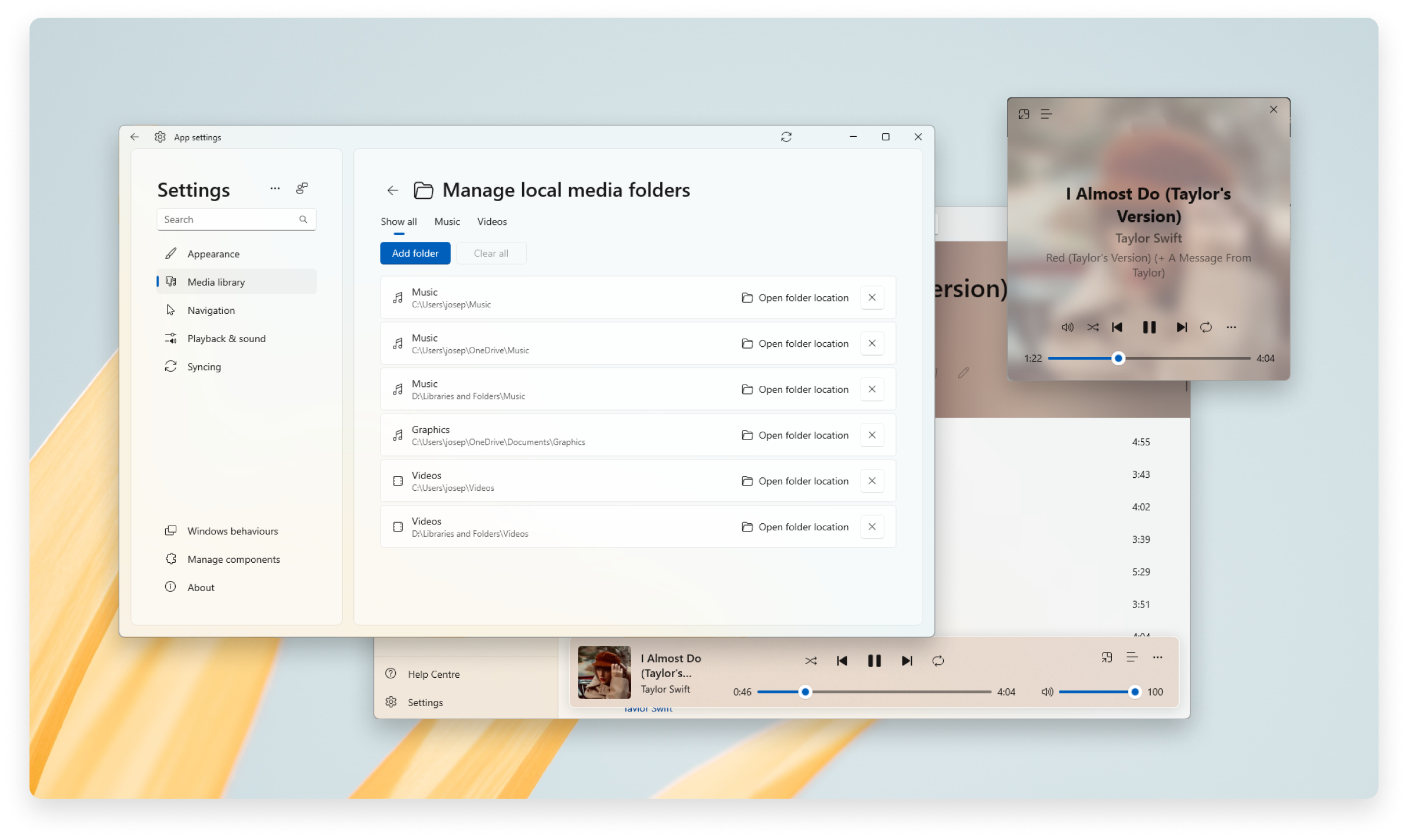Go back from Manage local media folders
Image resolution: width=1408 pixels, height=840 pixels.
pyautogui.click(x=392, y=190)
